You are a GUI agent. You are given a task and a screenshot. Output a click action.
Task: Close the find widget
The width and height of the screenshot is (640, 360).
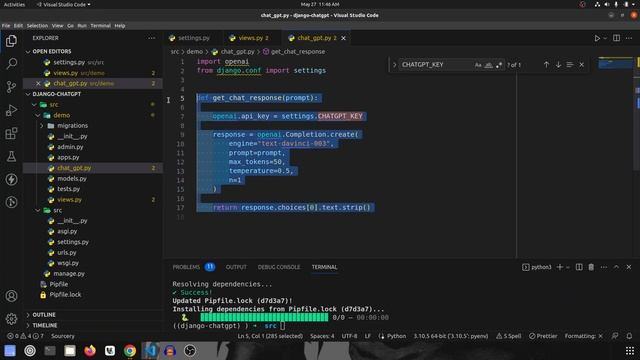[582, 64]
